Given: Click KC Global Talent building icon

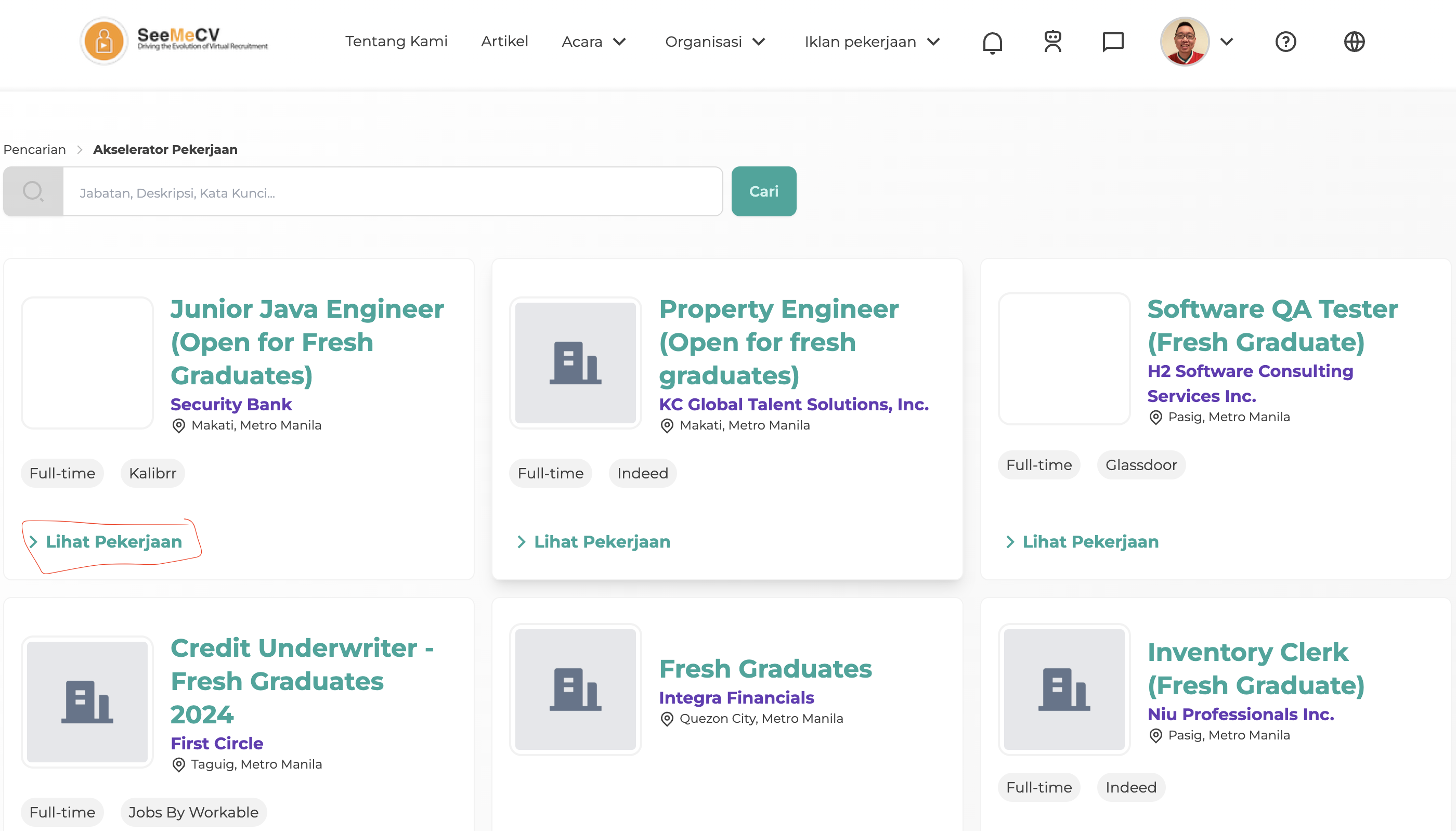Looking at the screenshot, I should click(x=575, y=362).
